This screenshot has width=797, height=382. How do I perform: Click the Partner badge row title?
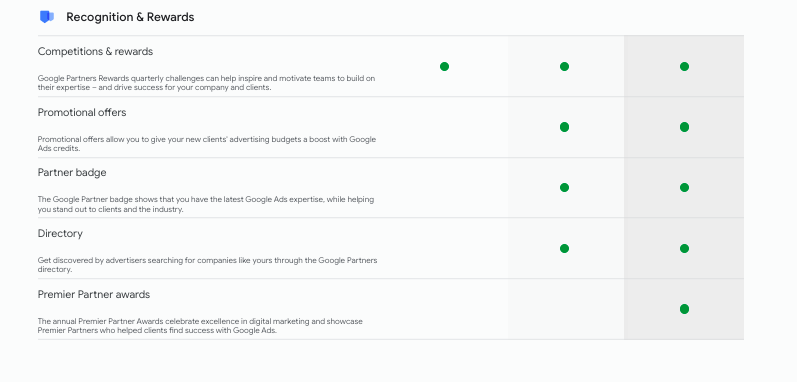click(72, 173)
